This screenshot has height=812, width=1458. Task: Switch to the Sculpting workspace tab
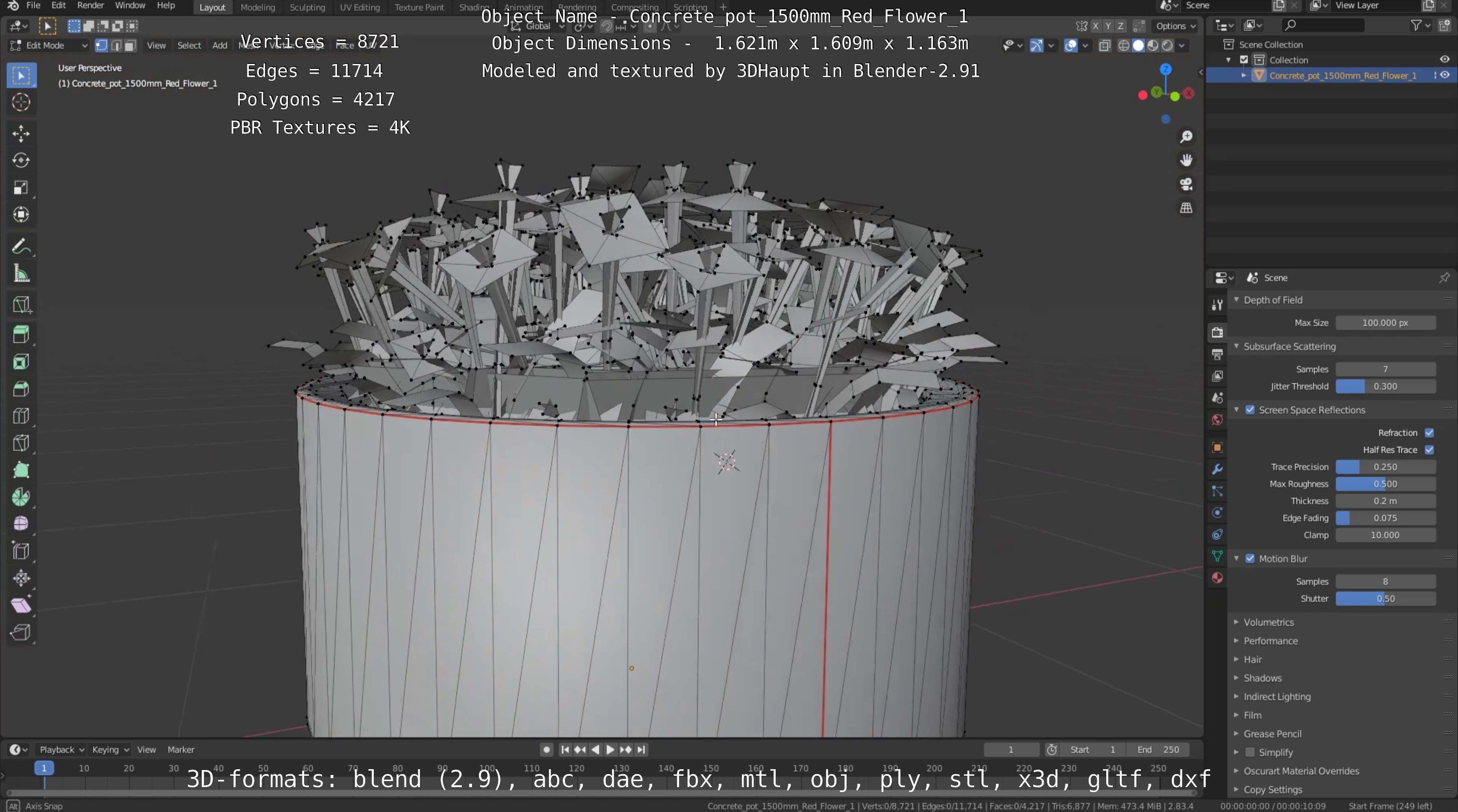click(x=307, y=7)
